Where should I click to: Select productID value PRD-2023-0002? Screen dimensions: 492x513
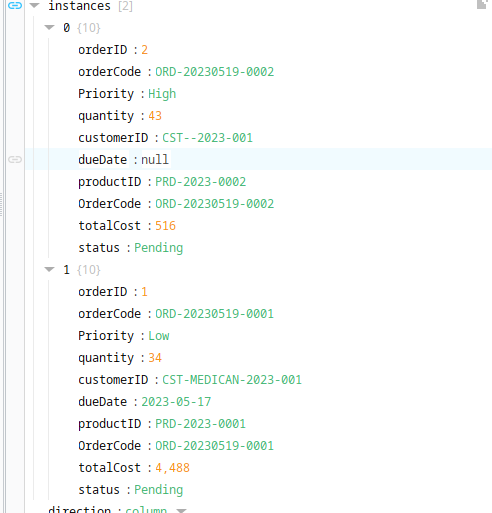click(201, 182)
